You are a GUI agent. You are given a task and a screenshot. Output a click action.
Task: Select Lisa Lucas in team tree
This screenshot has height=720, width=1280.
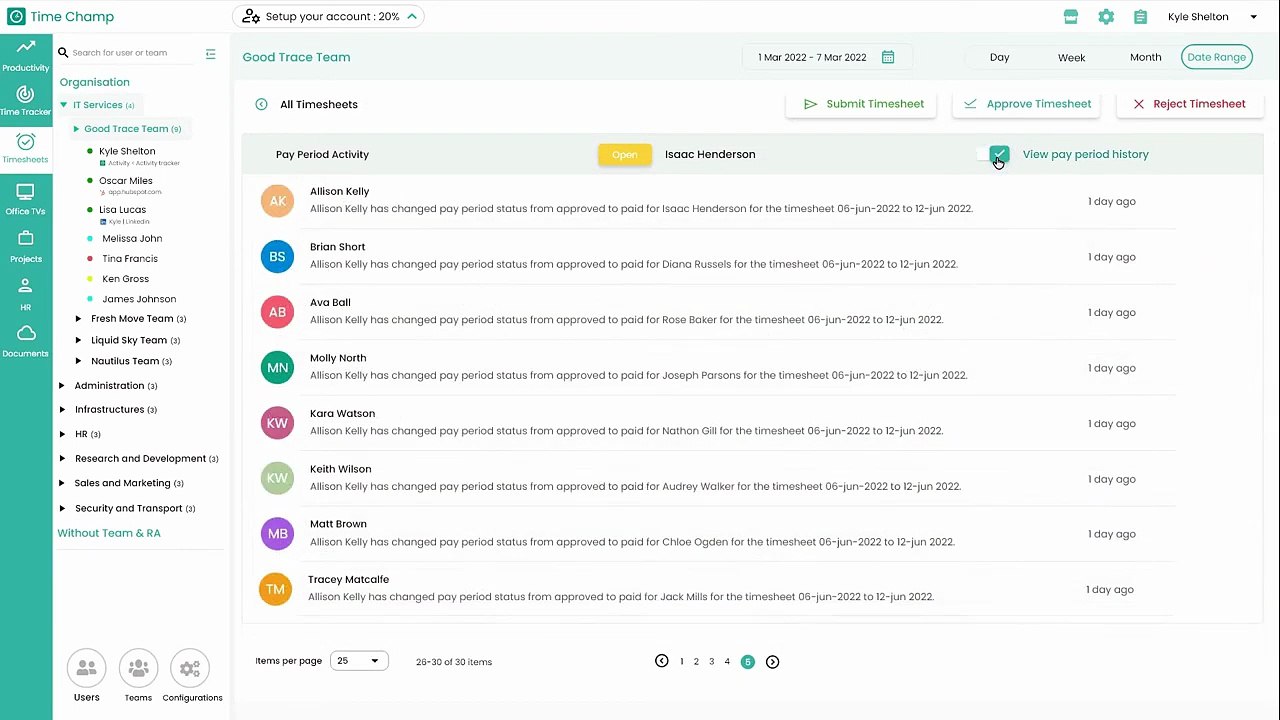(122, 210)
